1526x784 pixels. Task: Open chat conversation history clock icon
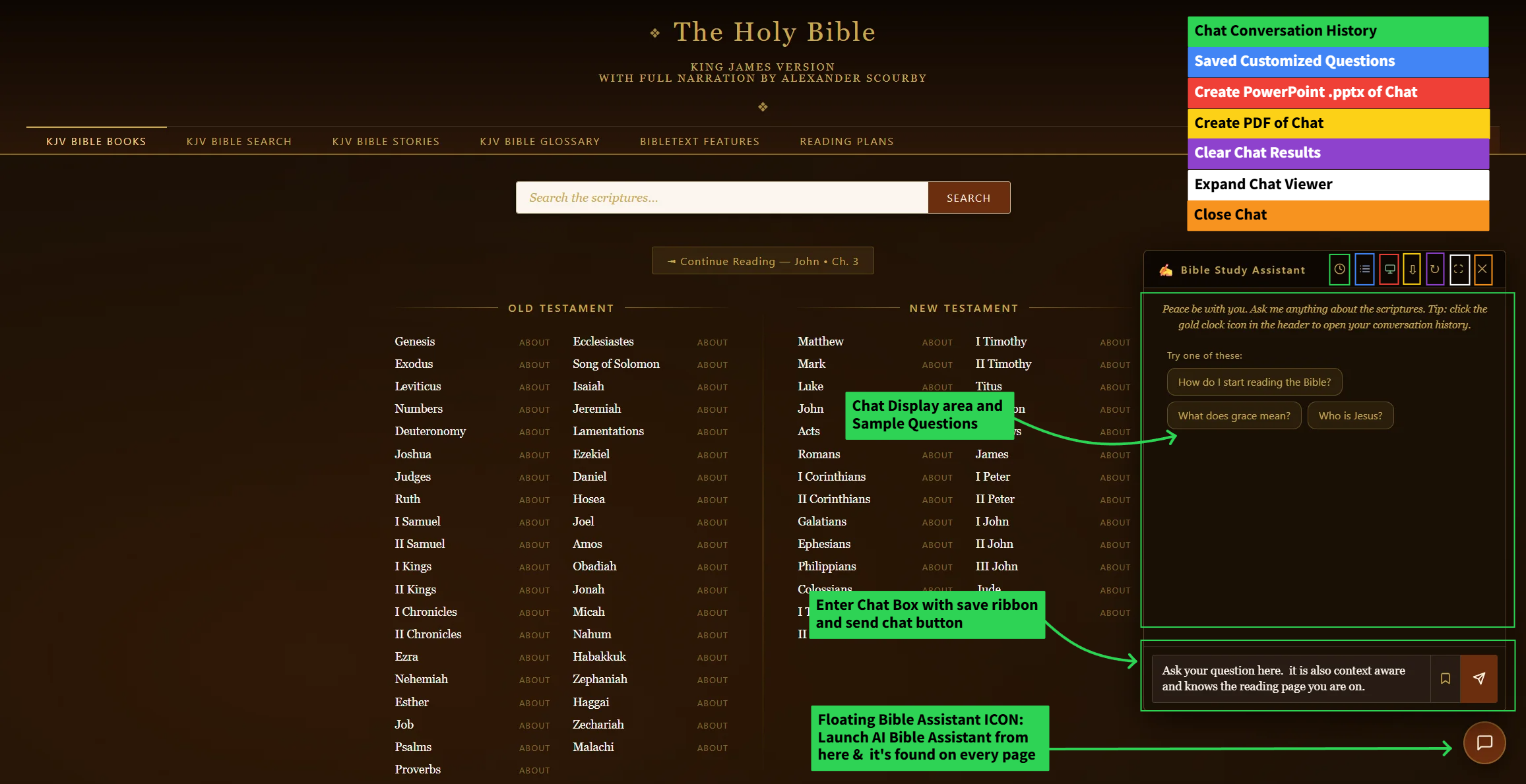[x=1339, y=269]
